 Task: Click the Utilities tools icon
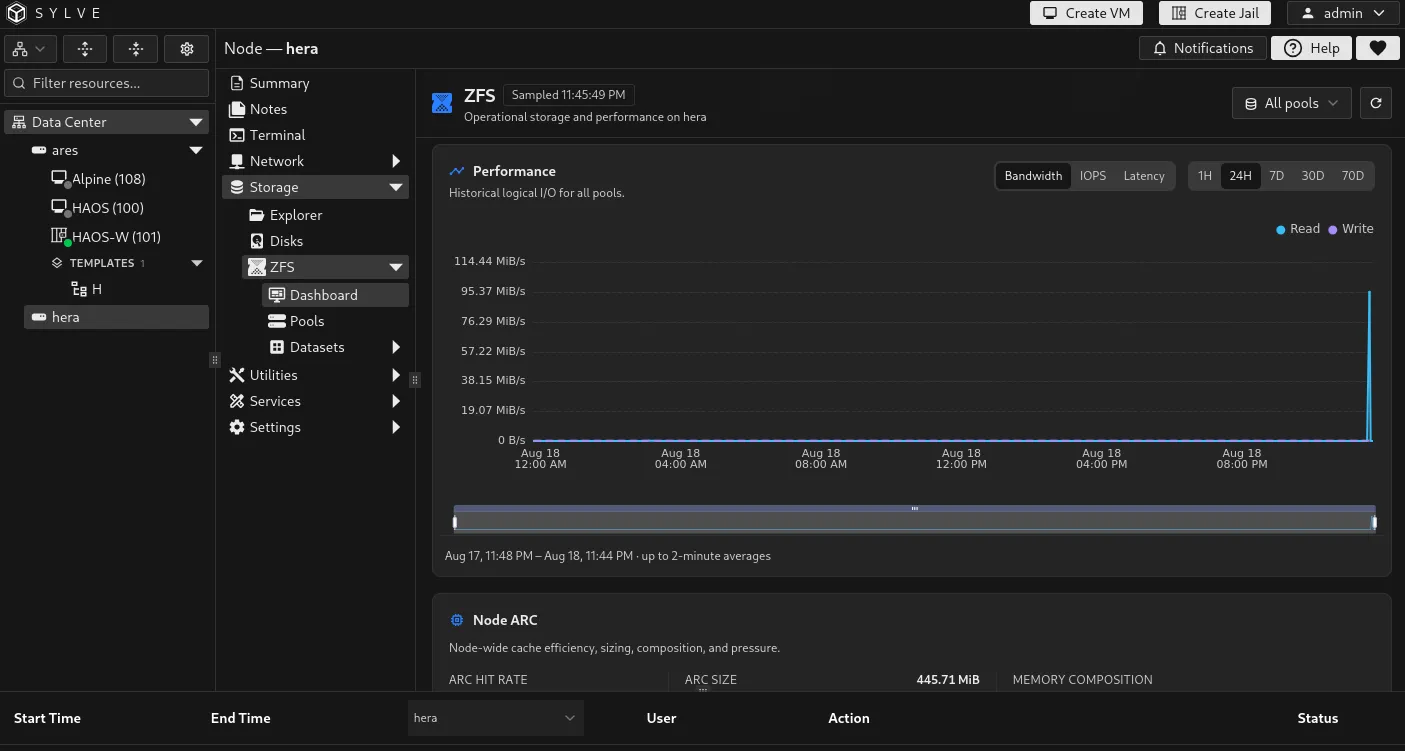pos(237,375)
